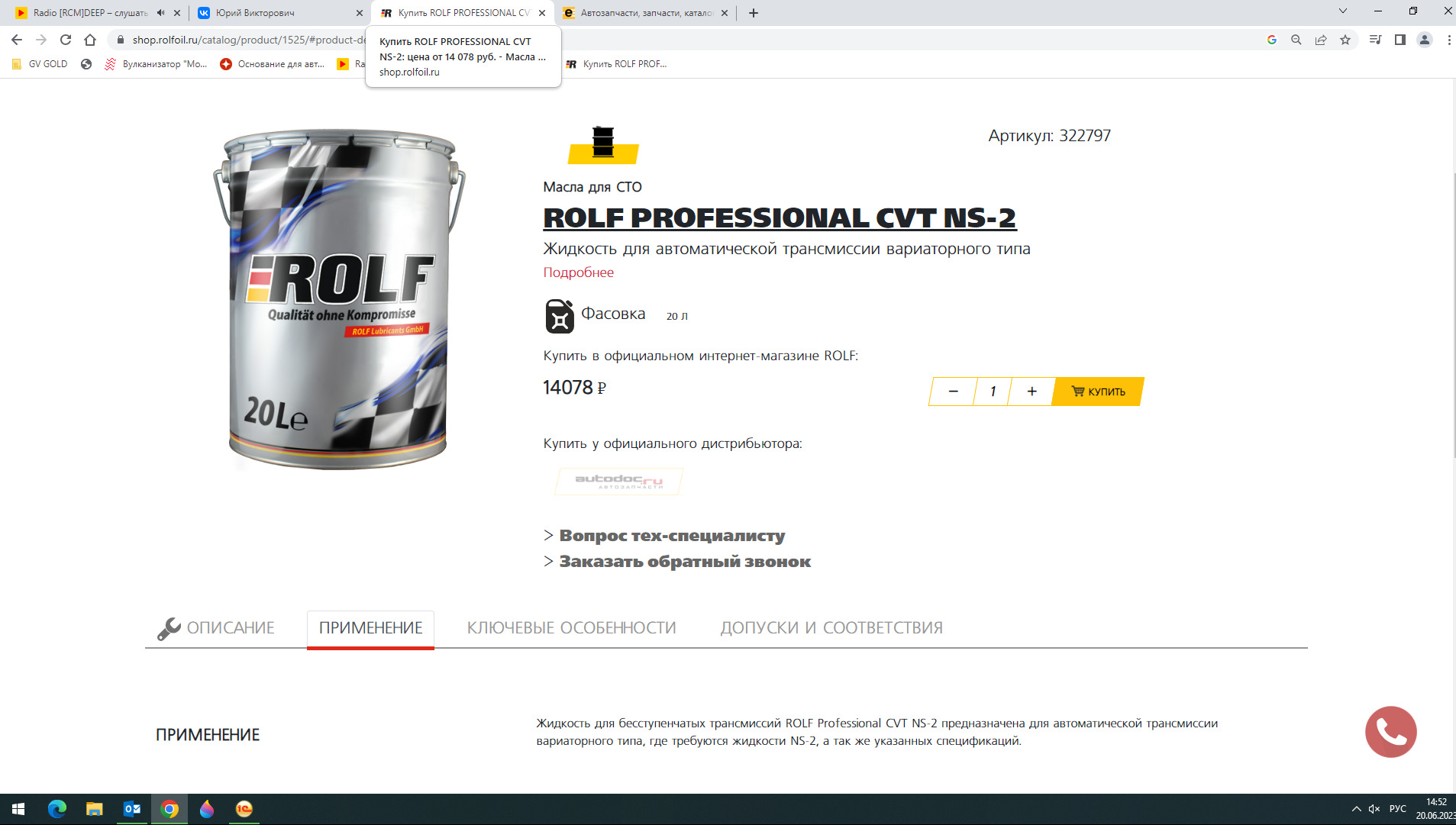The width and height of the screenshot is (1456, 825).
Task: Select the ПРИМЕНЕНИЕ tab
Action: 370,628
